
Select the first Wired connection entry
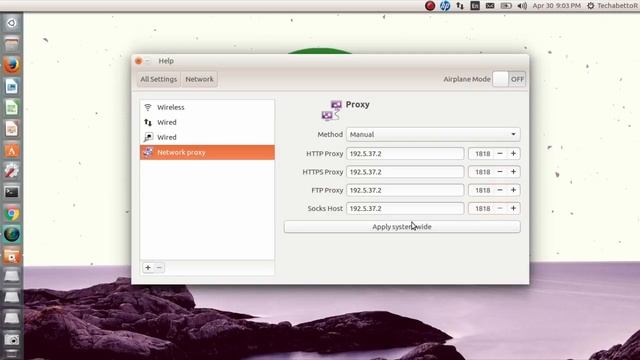(207, 122)
